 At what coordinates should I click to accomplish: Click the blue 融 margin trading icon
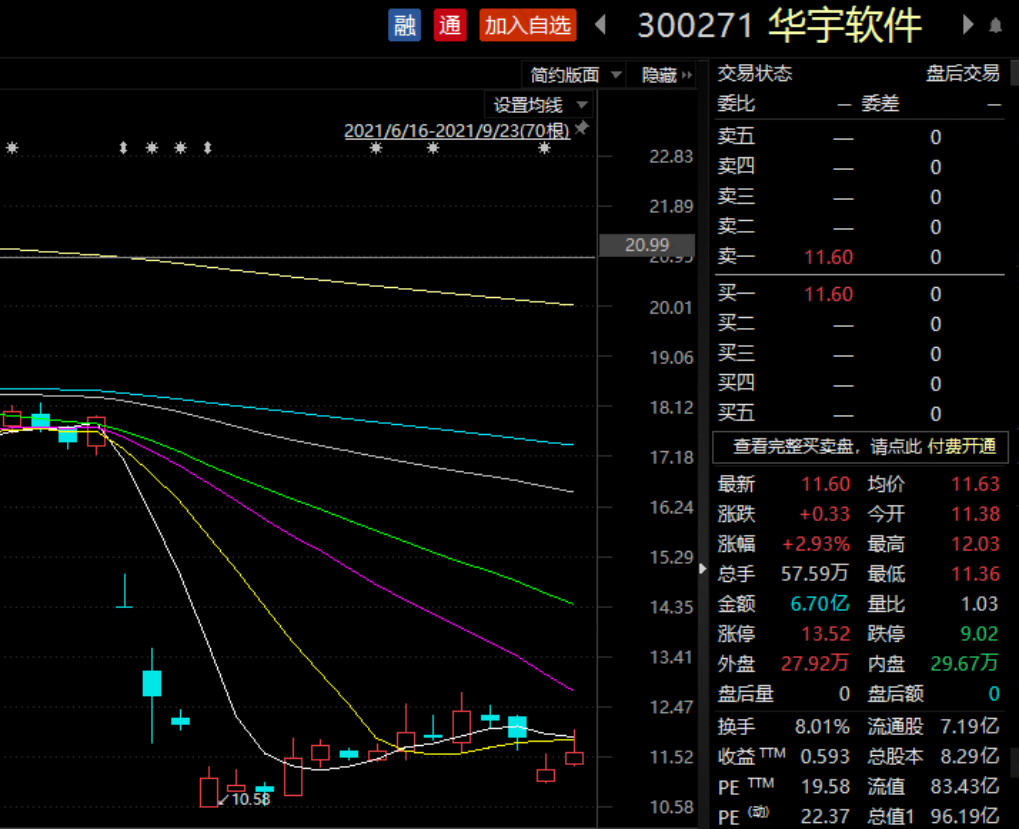404,25
